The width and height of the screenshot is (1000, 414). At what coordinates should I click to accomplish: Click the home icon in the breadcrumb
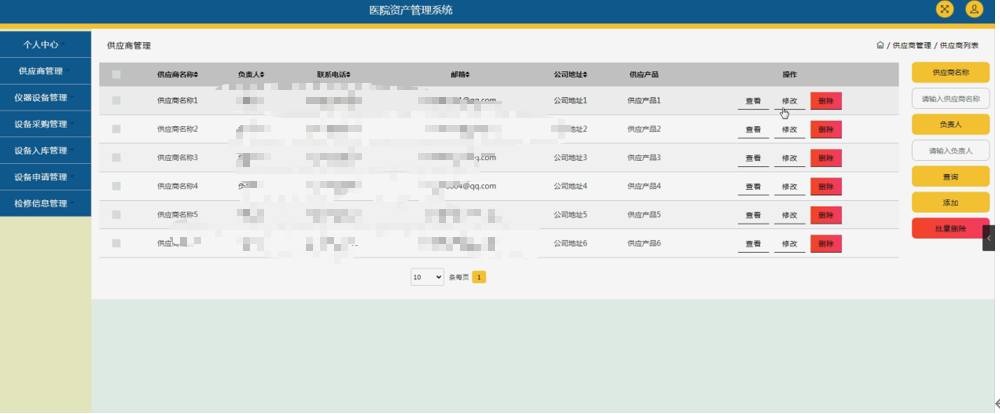click(879, 45)
